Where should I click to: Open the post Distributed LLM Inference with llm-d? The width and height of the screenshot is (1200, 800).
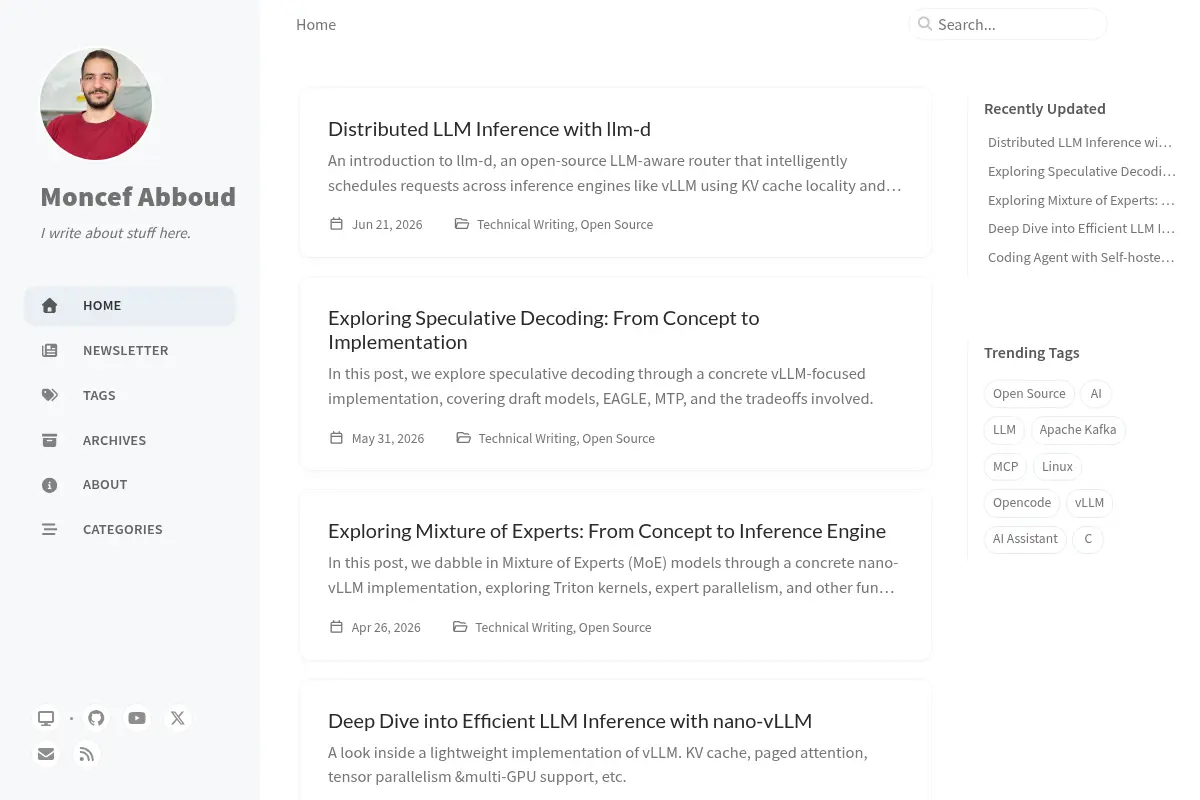coord(489,129)
